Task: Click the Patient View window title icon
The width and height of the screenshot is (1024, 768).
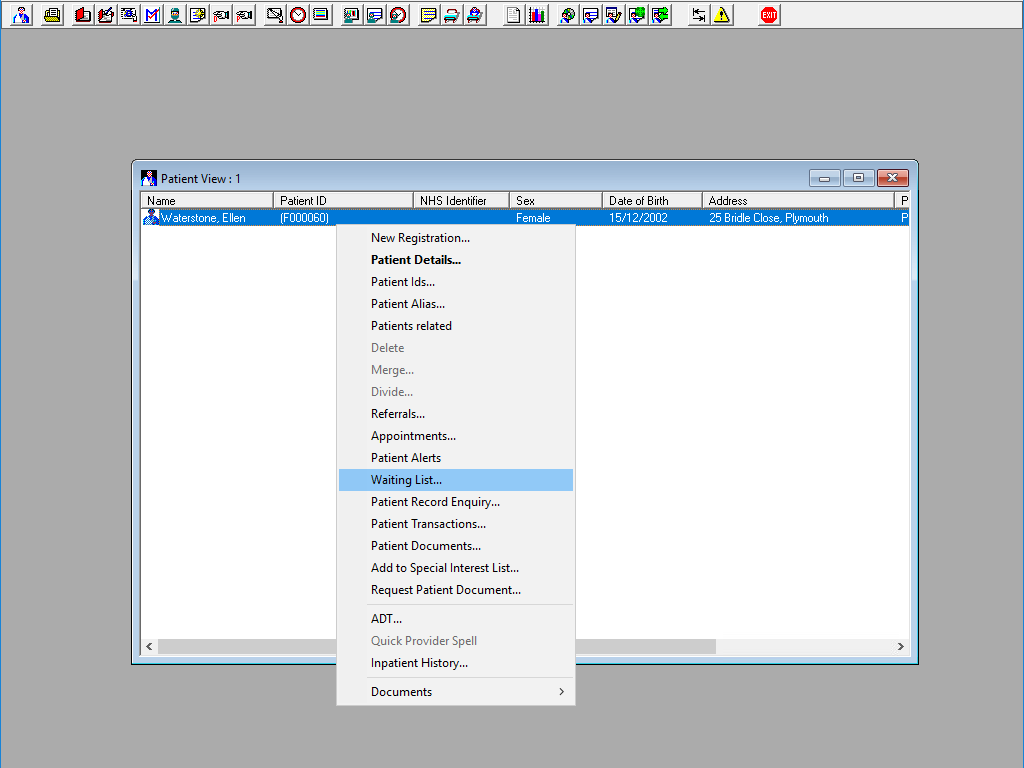Action: pos(149,178)
